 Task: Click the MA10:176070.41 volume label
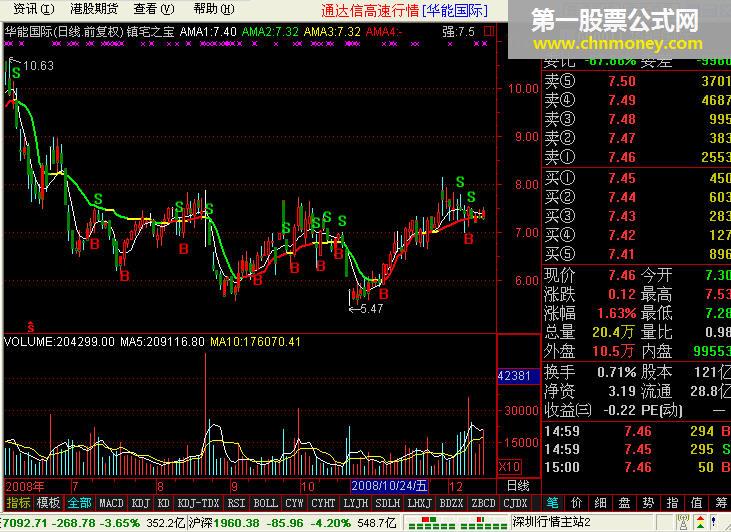click(x=255, y=341)
